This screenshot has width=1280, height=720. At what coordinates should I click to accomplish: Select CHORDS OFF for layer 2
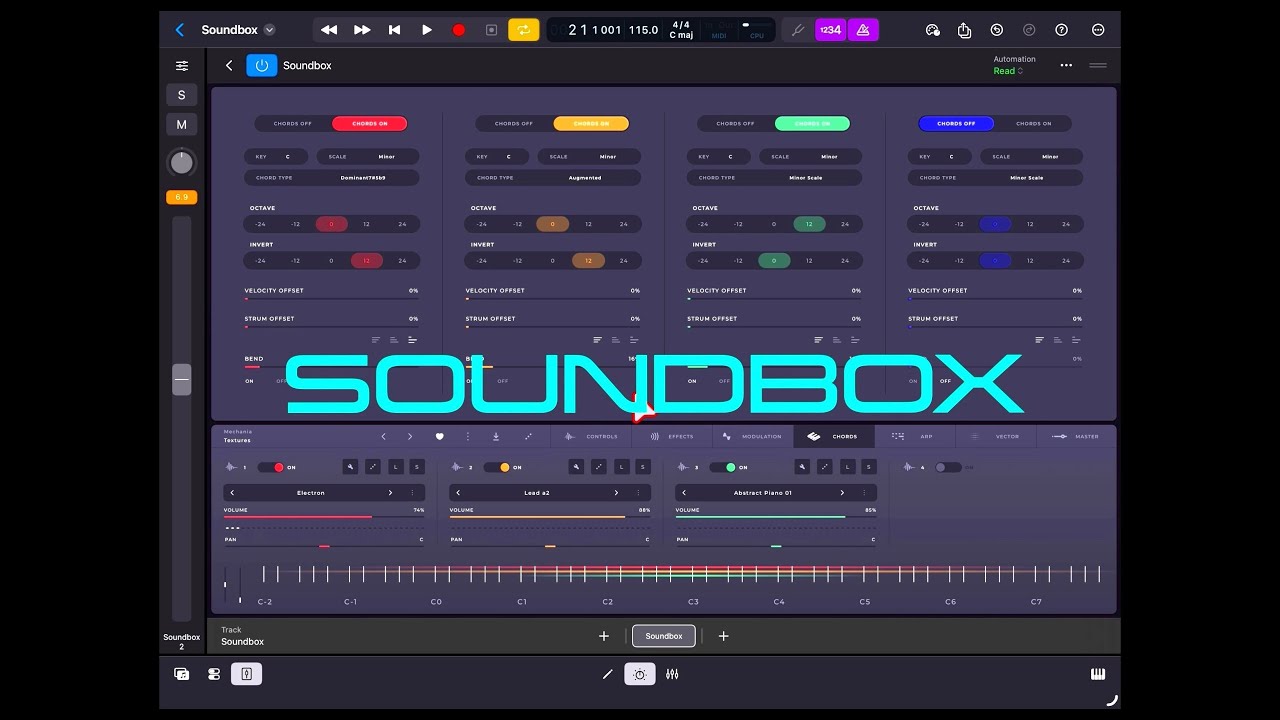pyautogui.click(x=514, y=124)
